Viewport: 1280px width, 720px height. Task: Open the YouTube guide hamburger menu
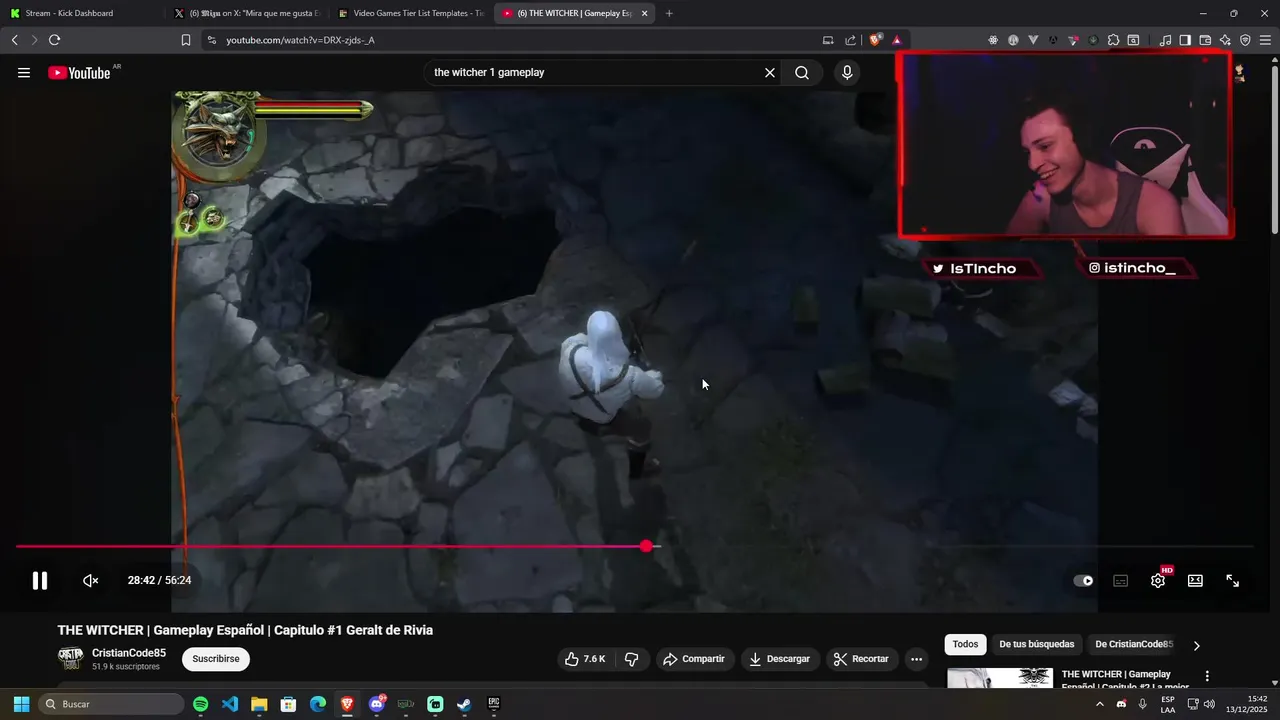coord(24,72)
